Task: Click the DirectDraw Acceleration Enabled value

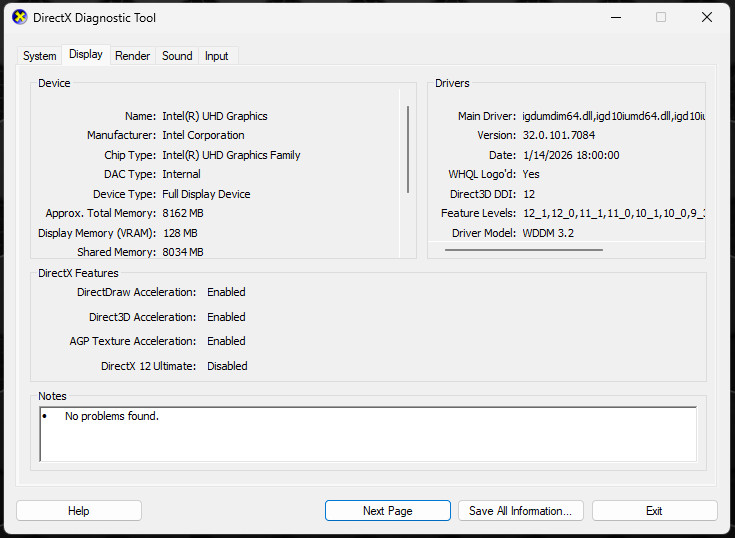Action: click(226, 292)
